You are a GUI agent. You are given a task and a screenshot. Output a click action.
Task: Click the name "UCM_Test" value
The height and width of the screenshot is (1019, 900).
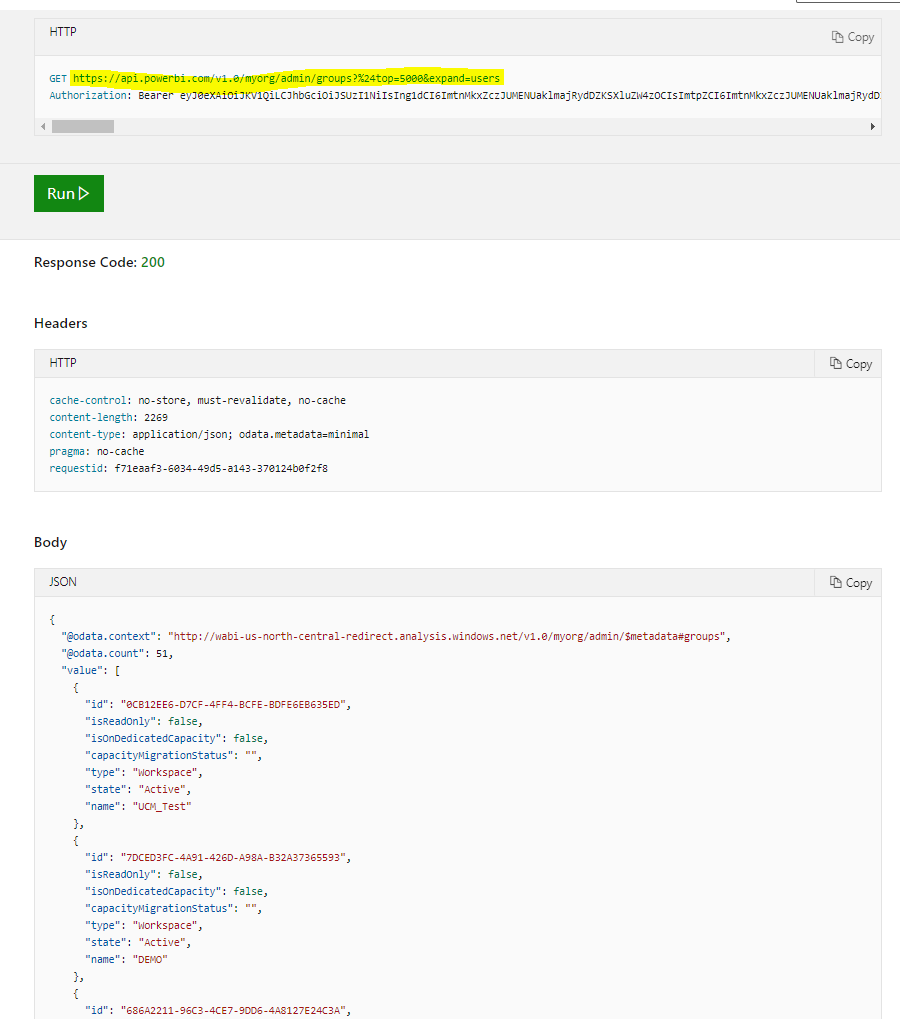pos(162,806)
